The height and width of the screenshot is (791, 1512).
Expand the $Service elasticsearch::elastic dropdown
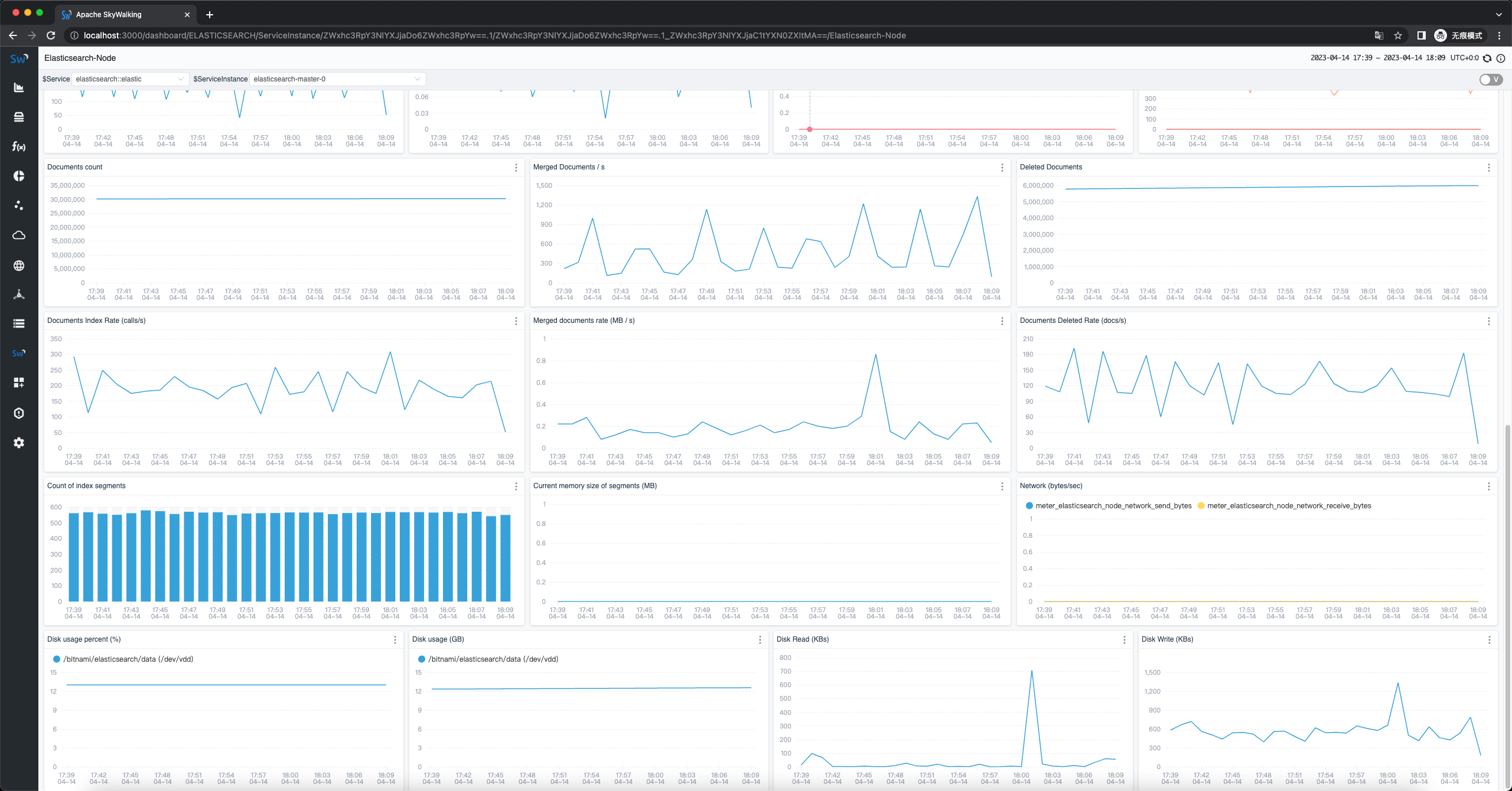pos(129,79)
